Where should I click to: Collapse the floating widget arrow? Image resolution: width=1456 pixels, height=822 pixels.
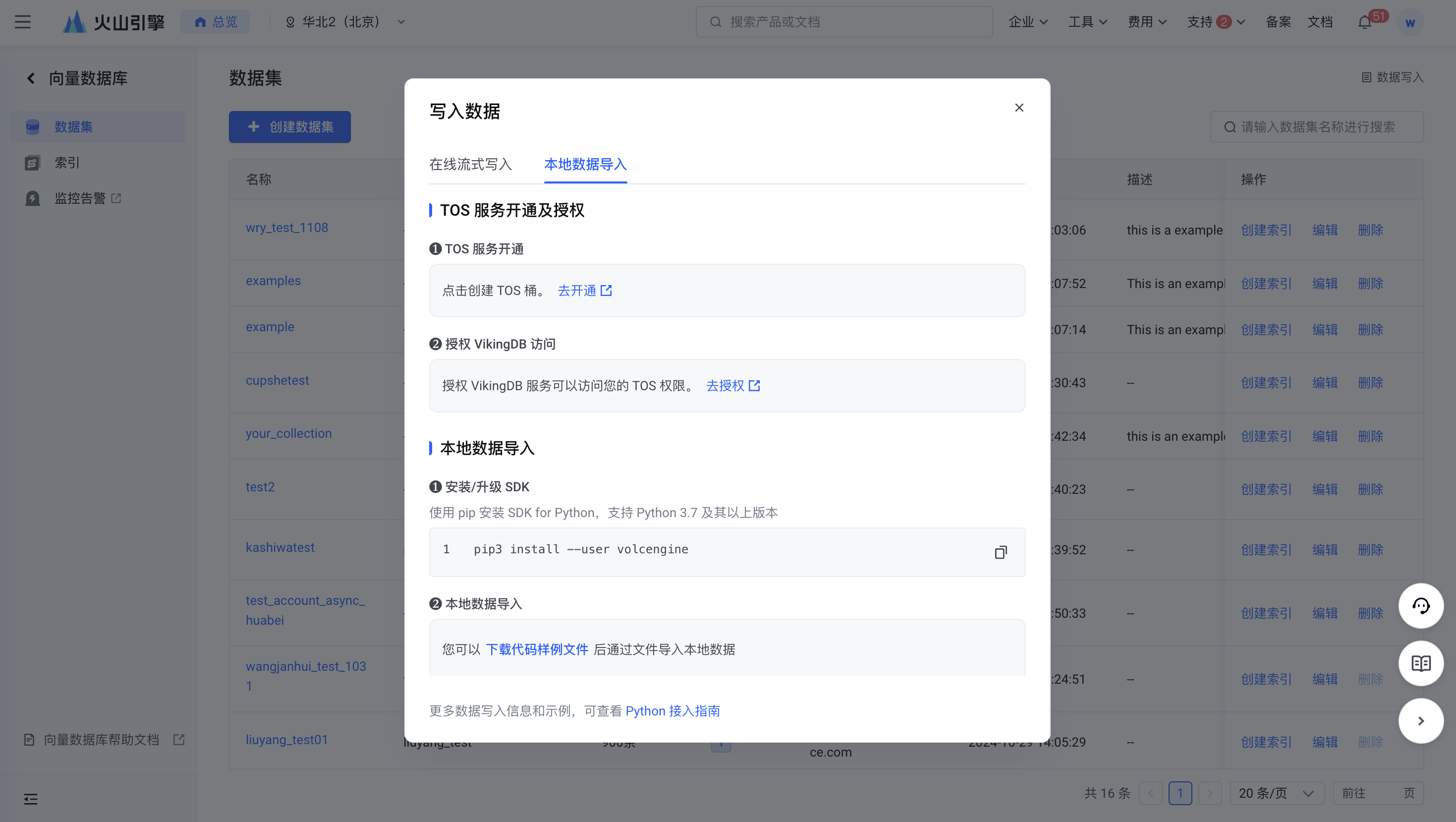1421,721
